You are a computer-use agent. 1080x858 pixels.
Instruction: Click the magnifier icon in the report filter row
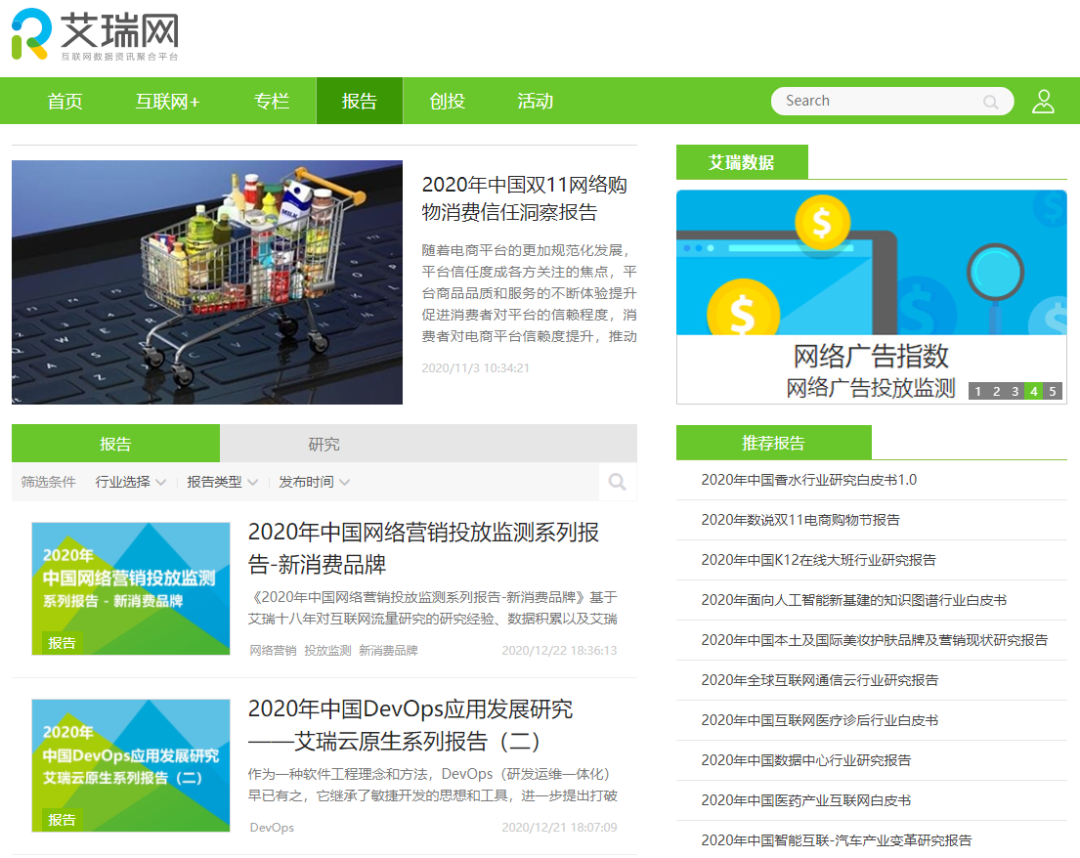click(617, 482)
